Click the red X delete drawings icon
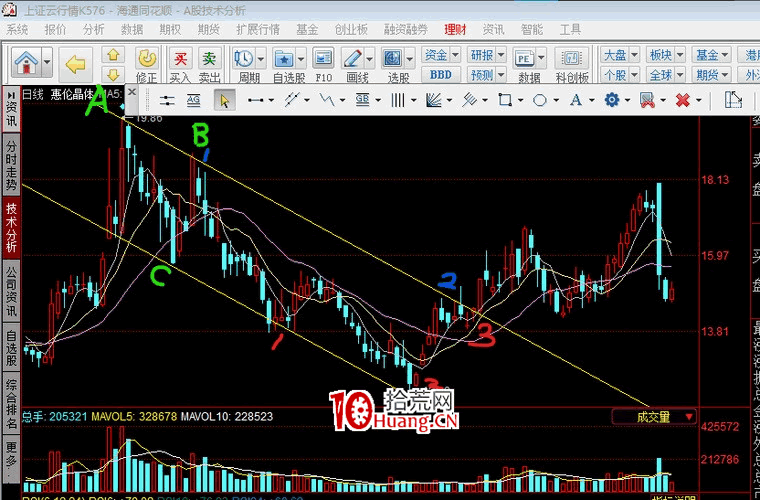Screen dimensions: 760x500 coord(682,100)
